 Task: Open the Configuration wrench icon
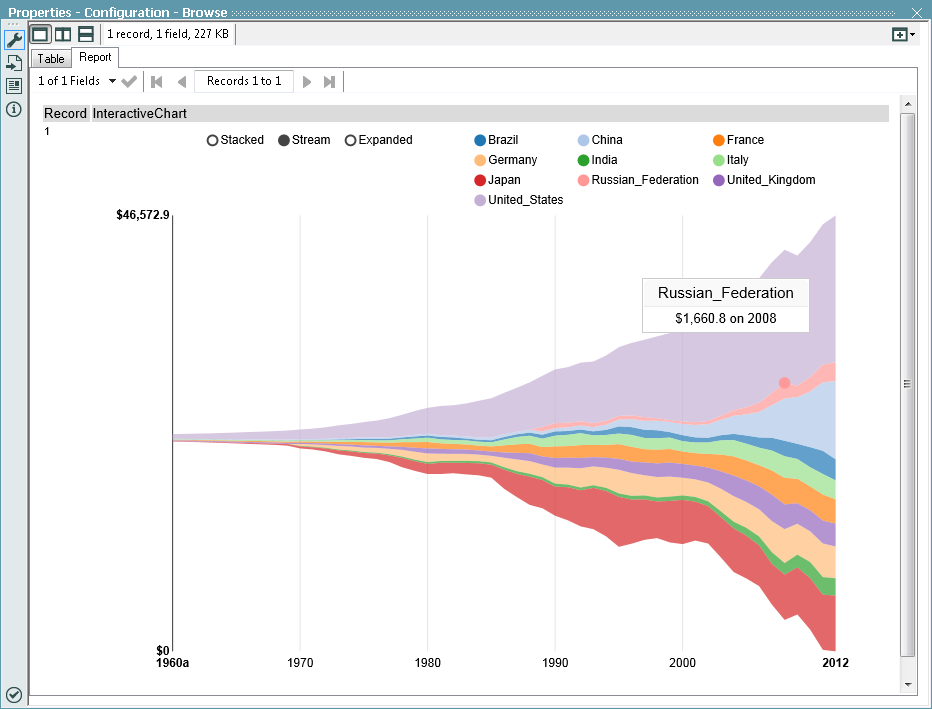coord(14,40)
